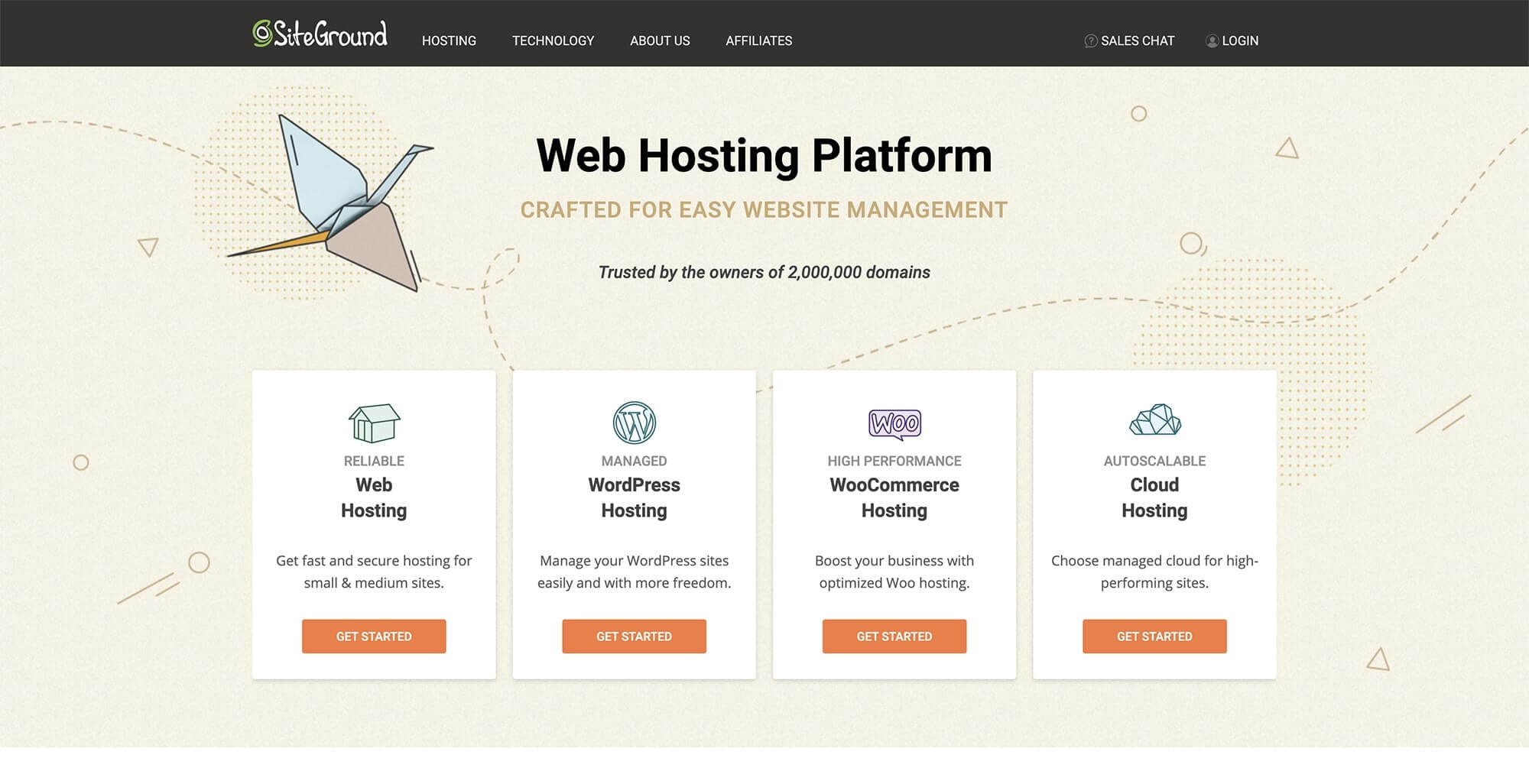Click the Web Hosting house icon
This screenshot has width=1529, height=784.
click(374, 423)
